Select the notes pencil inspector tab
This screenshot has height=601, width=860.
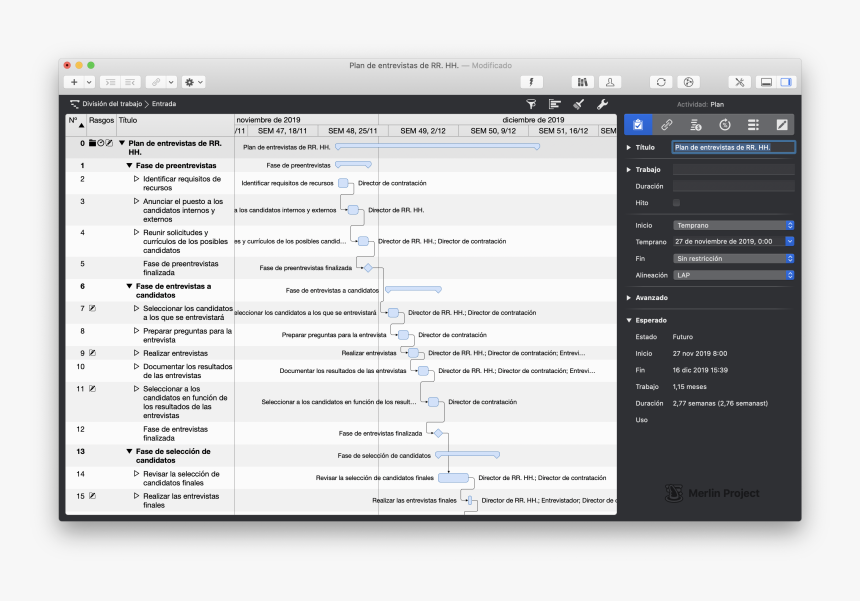tap(782, 125)
